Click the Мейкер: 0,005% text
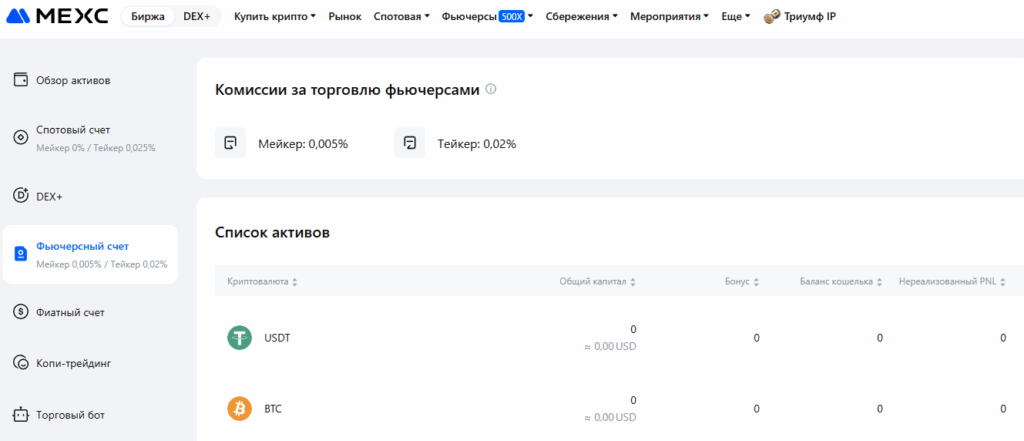The width and height of the screenshot is (1024, 441). pos(303,144)
